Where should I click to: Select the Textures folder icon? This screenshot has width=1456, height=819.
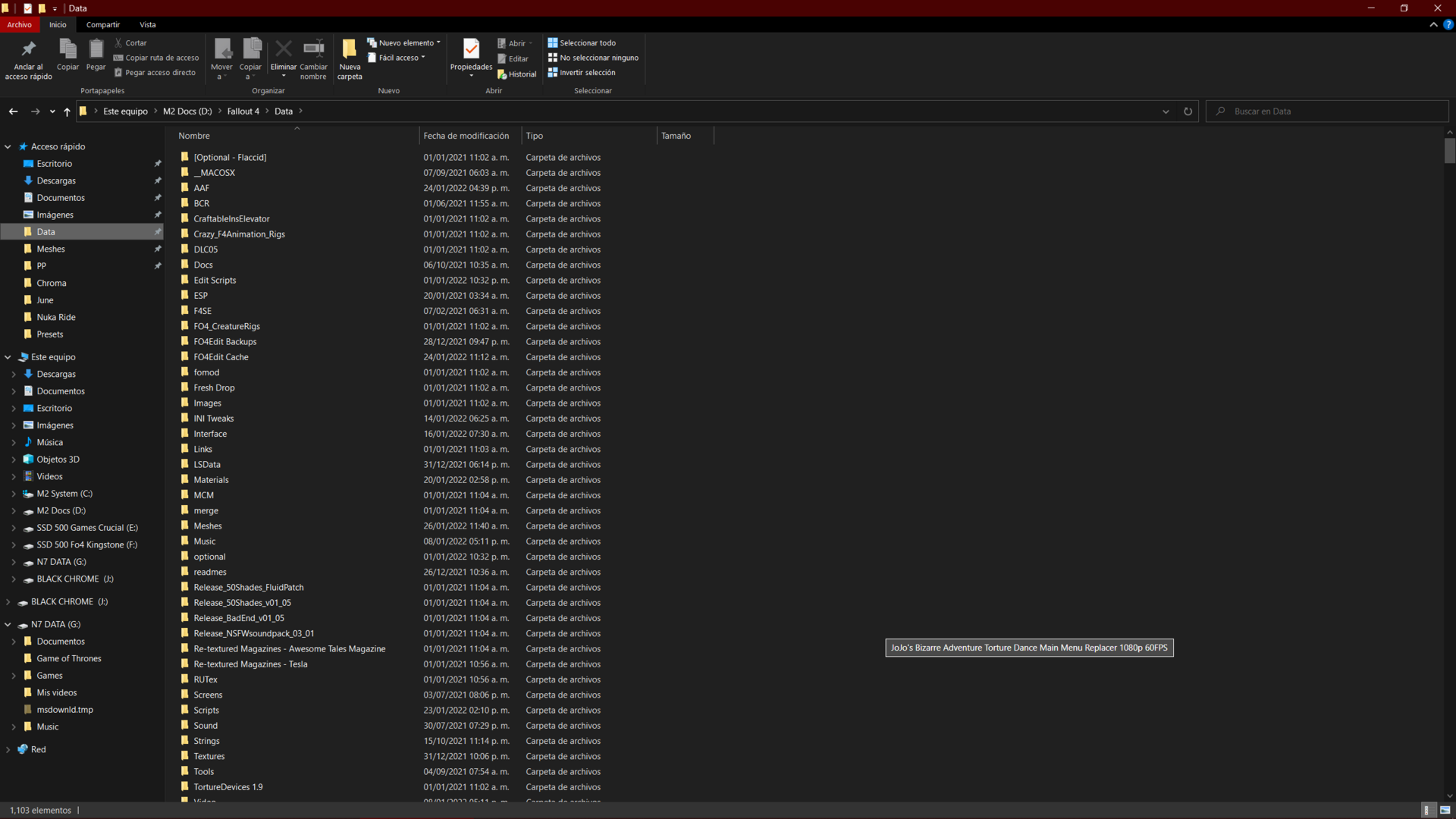click(x=184, y=756)
